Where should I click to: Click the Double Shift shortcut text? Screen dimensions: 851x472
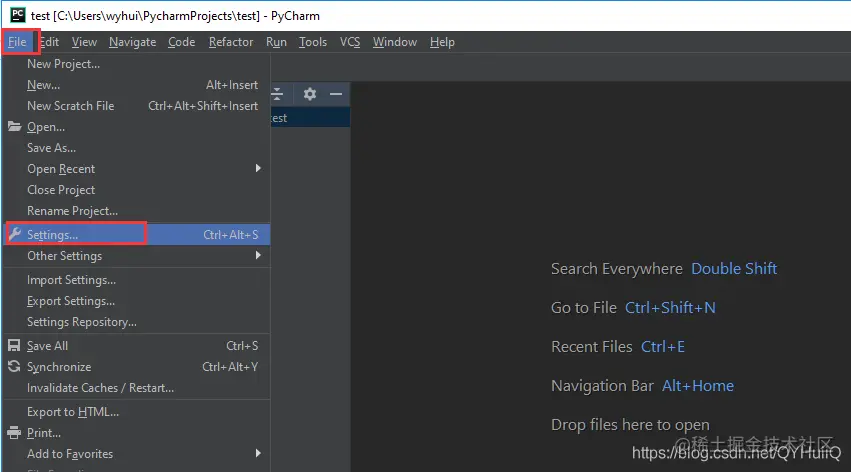pos(734,269)
